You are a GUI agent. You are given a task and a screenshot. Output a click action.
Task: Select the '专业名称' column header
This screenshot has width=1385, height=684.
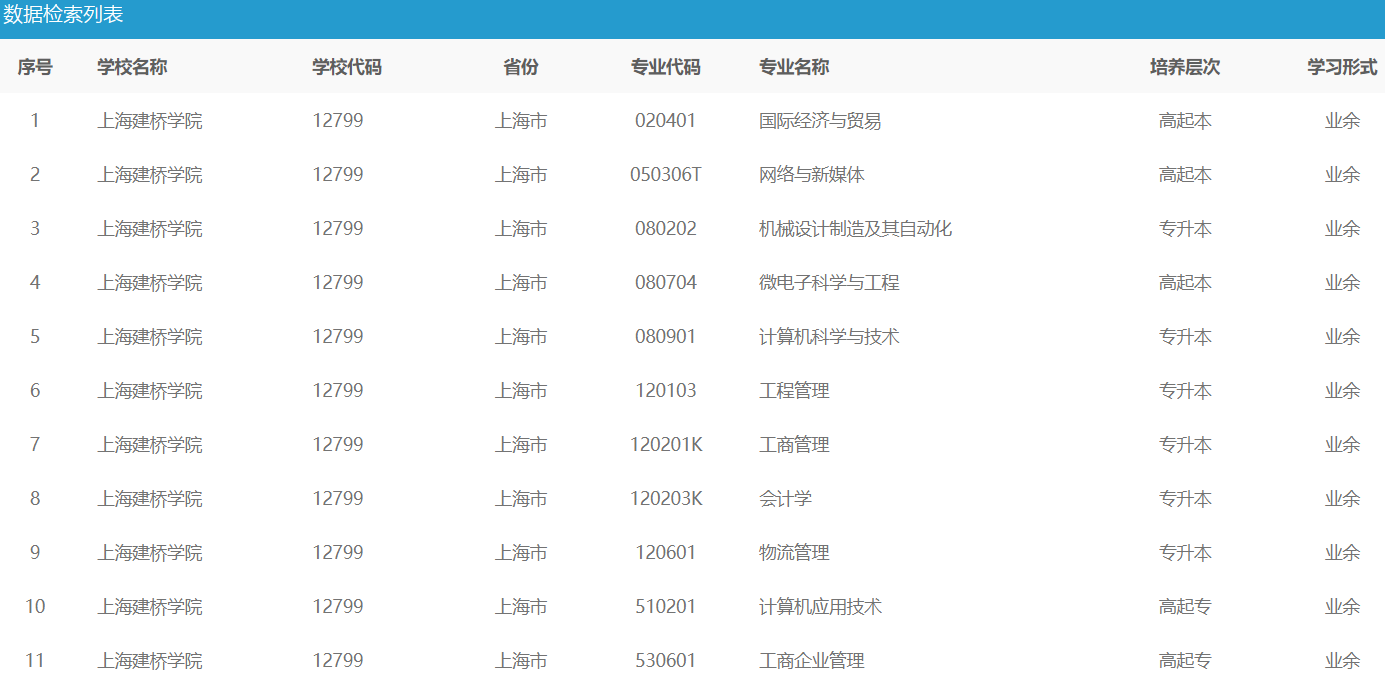(x=794, y=67)
